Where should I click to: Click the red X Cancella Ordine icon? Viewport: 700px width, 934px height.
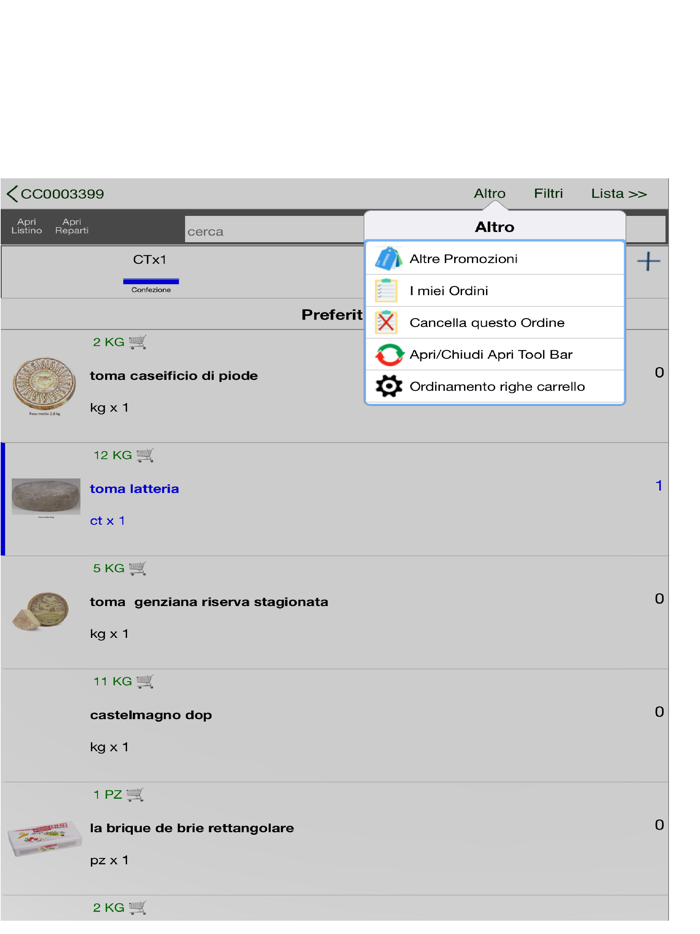pyautogui.click(x=386, y=322)
